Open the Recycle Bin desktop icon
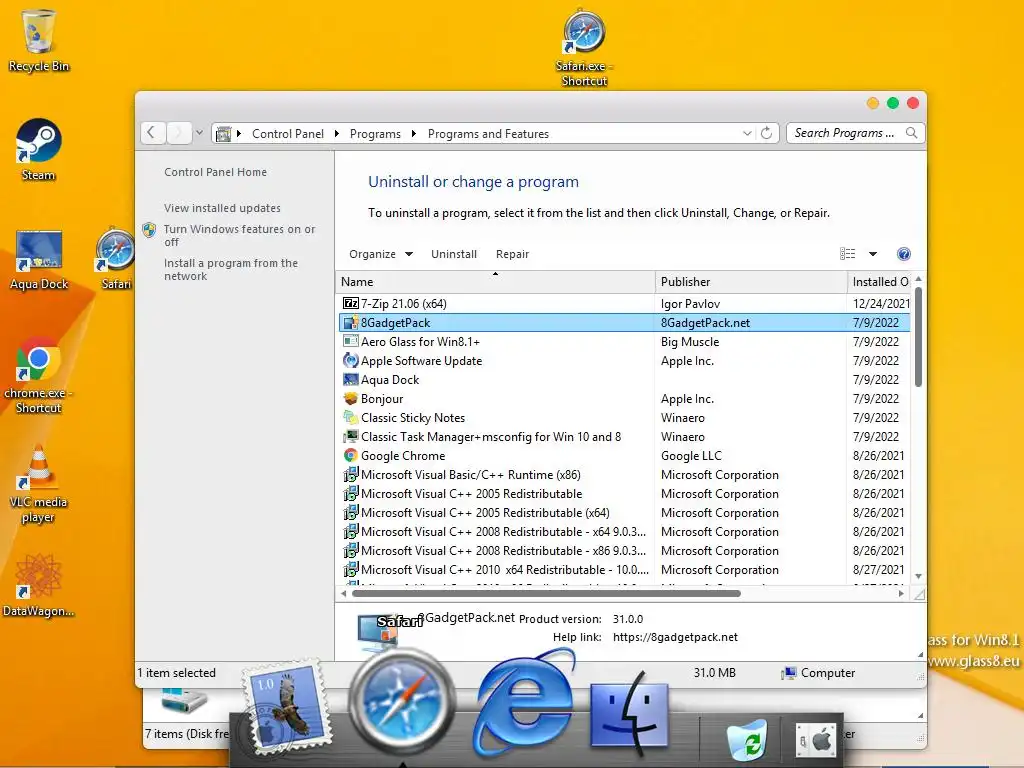 pyautogui.click(x=39, y=40)
